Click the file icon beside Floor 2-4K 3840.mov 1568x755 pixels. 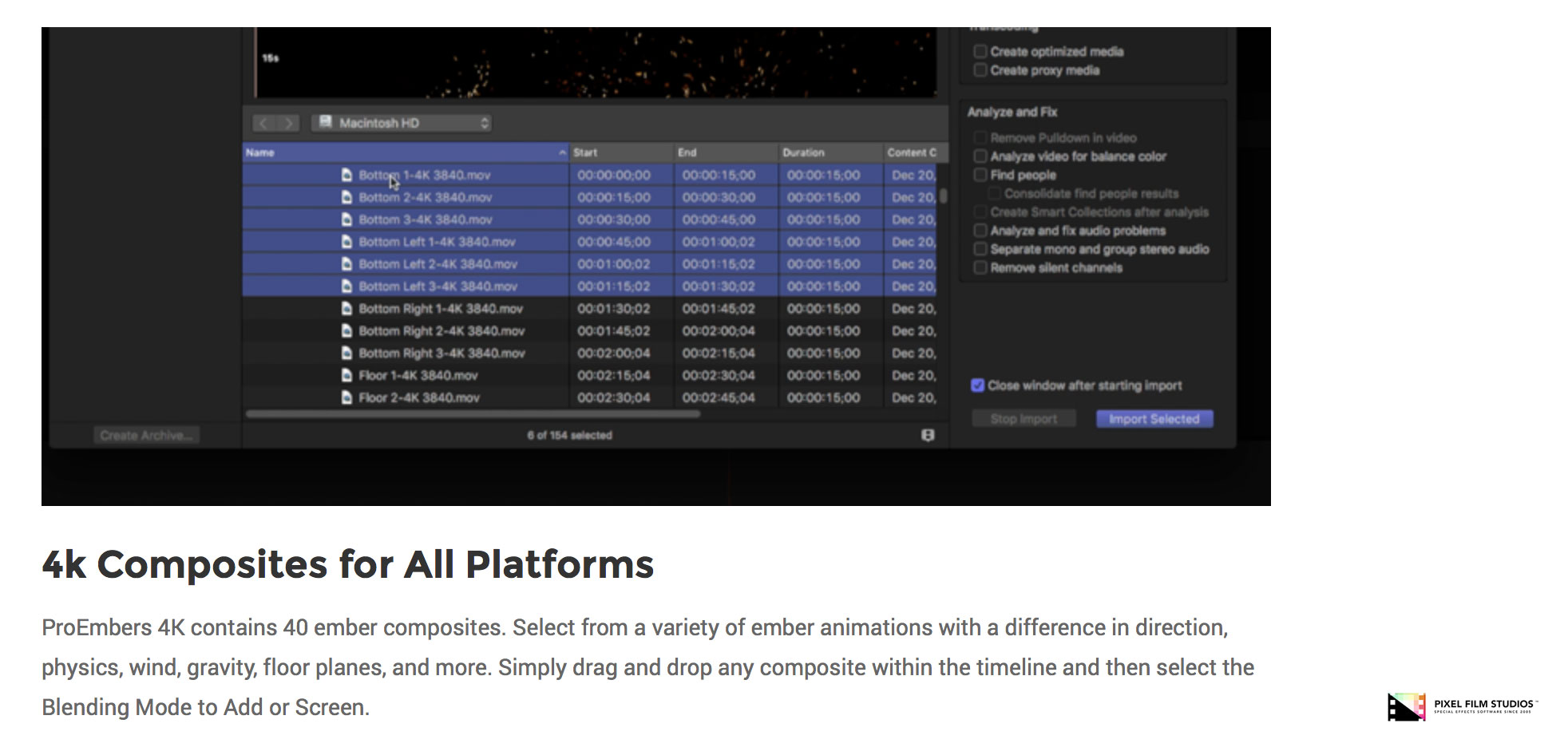pyautogui.click(x=346, y=397)
